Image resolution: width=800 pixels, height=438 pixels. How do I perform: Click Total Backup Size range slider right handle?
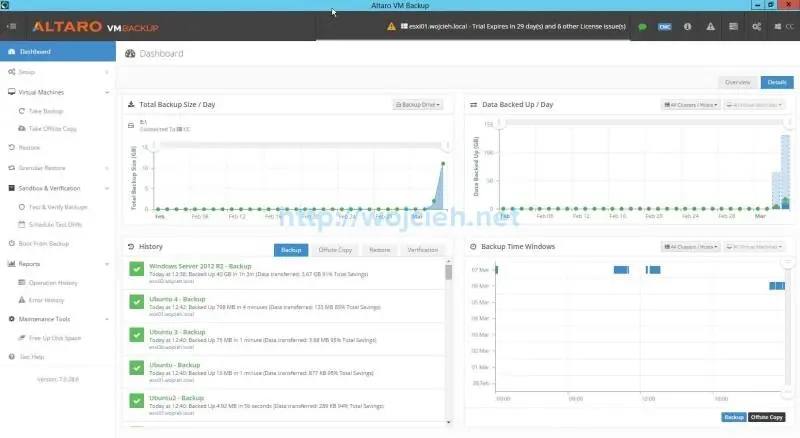click(447, 146)
